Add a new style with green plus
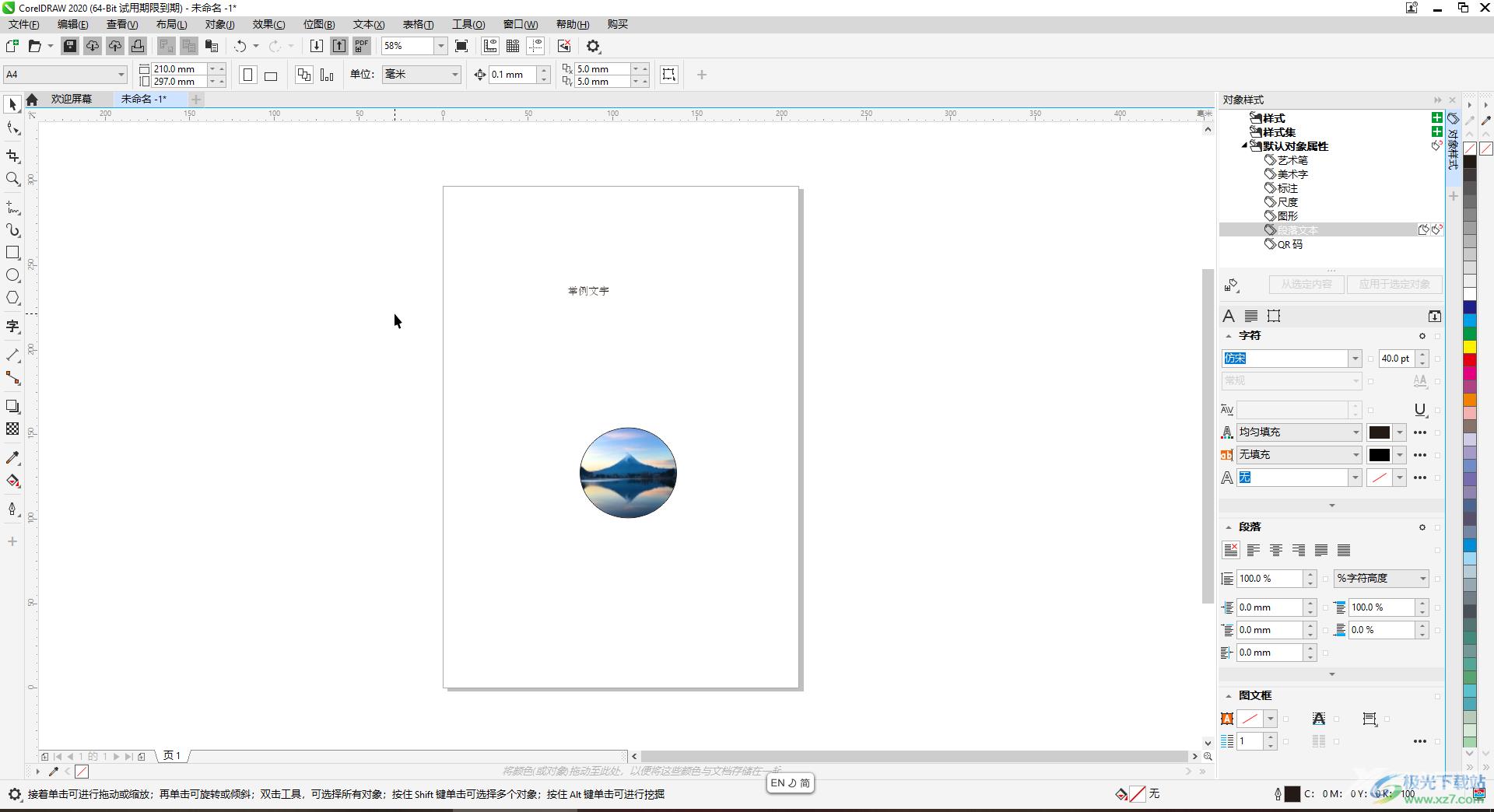Image resolution: width=1494 pixels, height=812 pixels. point(1436,118)
